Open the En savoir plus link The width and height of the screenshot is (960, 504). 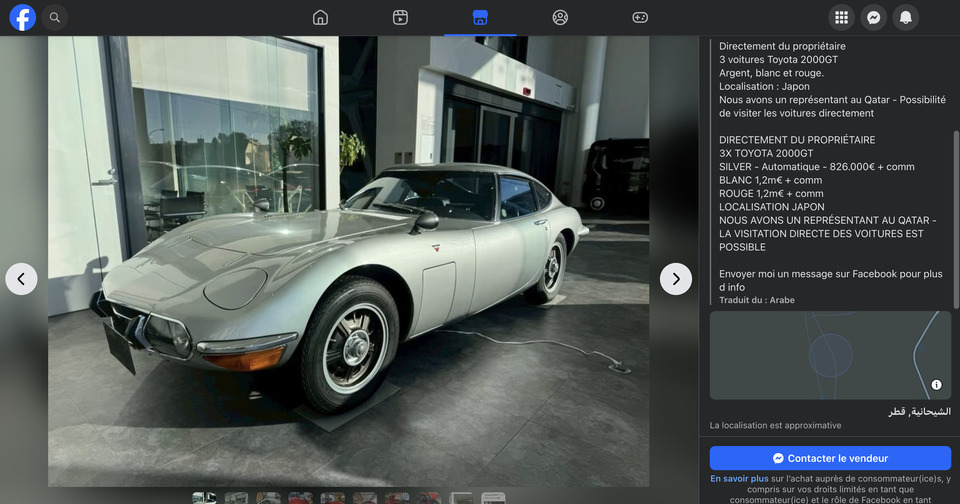point(739,479)
